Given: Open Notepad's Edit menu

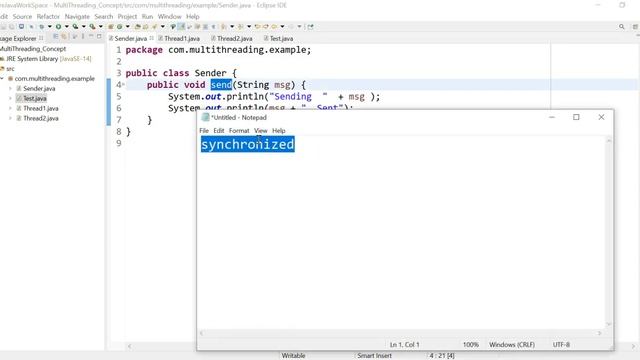Looking at the screenshot, I should point(219,131).
